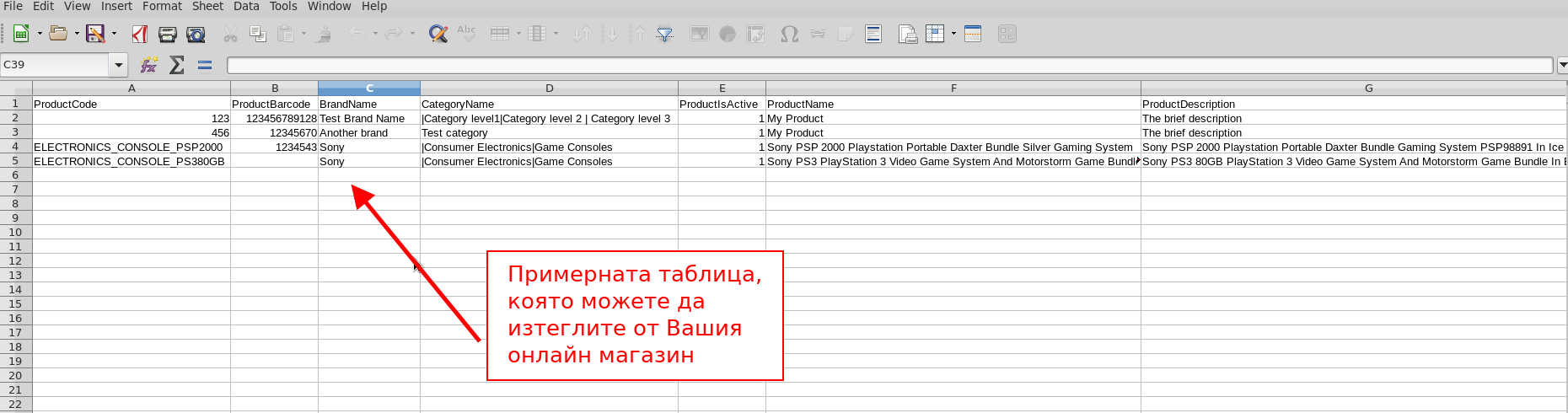Expand the Name Box dropdown arrow

click(119, 65)
